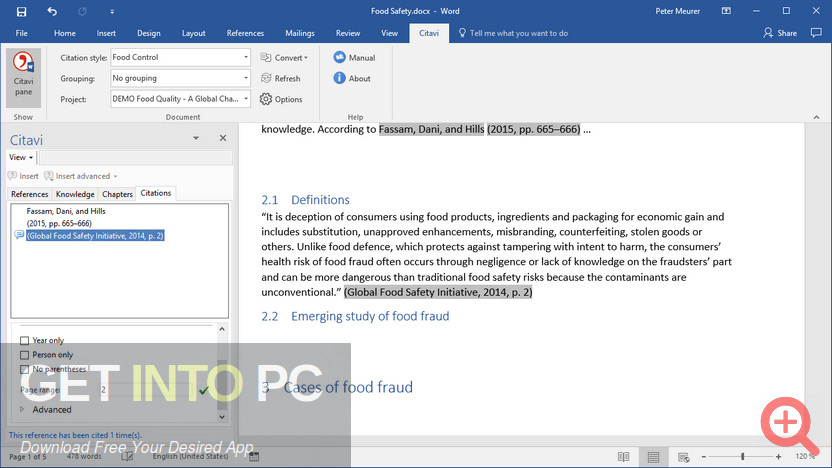Click the Citavi pane search field
Image resolution: width=832 pixels, height=468 pixels.
(135, 157)
